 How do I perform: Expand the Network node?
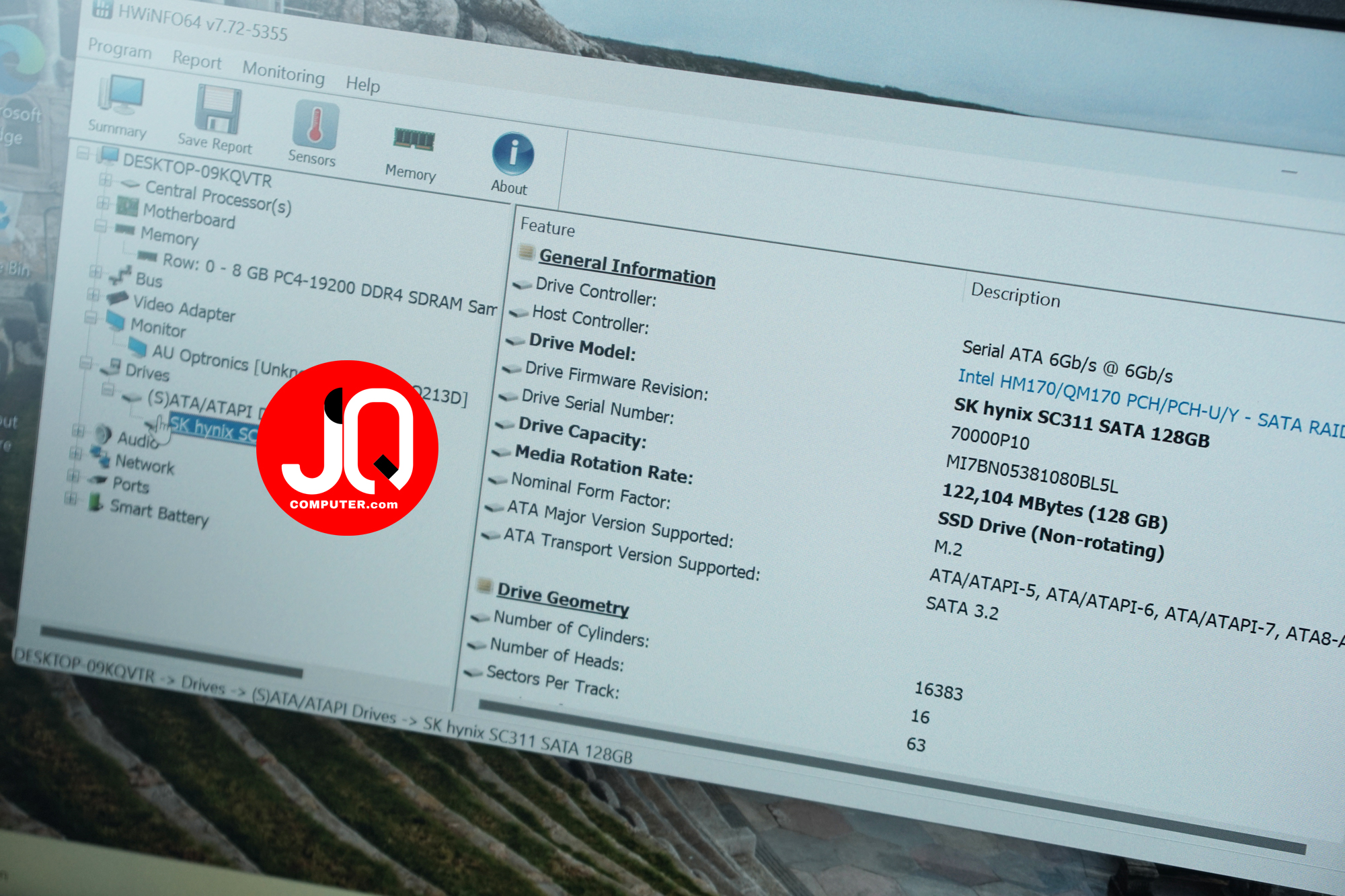coord(75,453)
